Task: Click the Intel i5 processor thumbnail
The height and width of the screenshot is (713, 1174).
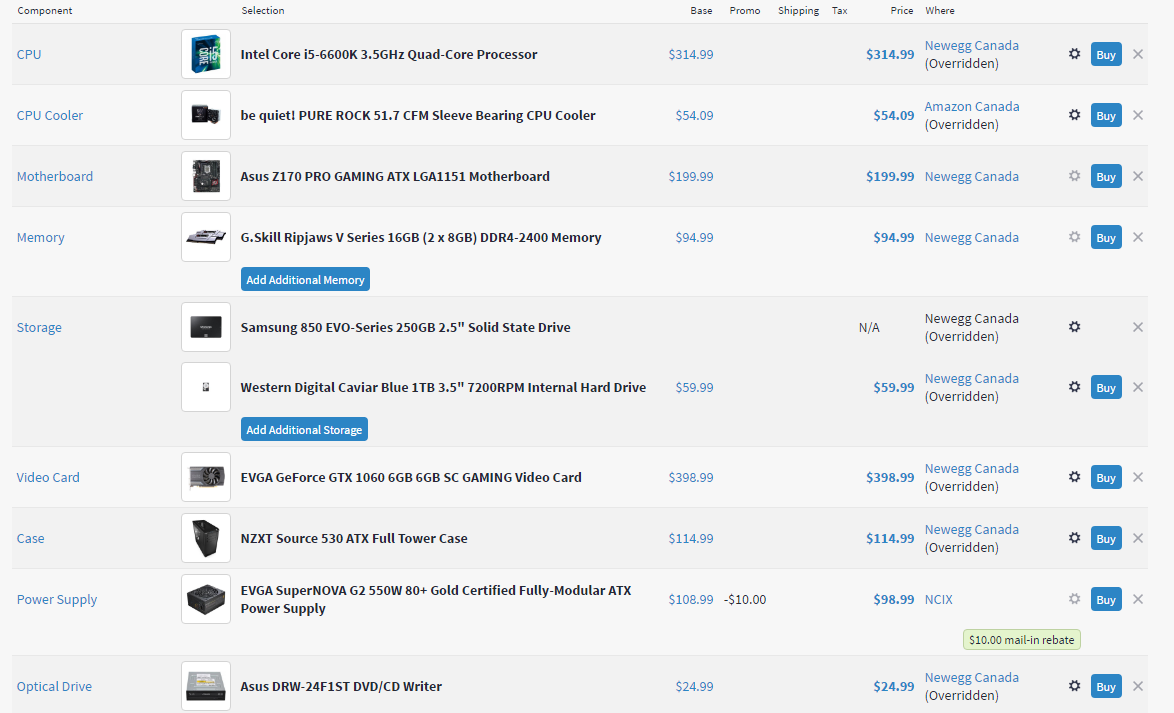Action: (x=206, y=54)
